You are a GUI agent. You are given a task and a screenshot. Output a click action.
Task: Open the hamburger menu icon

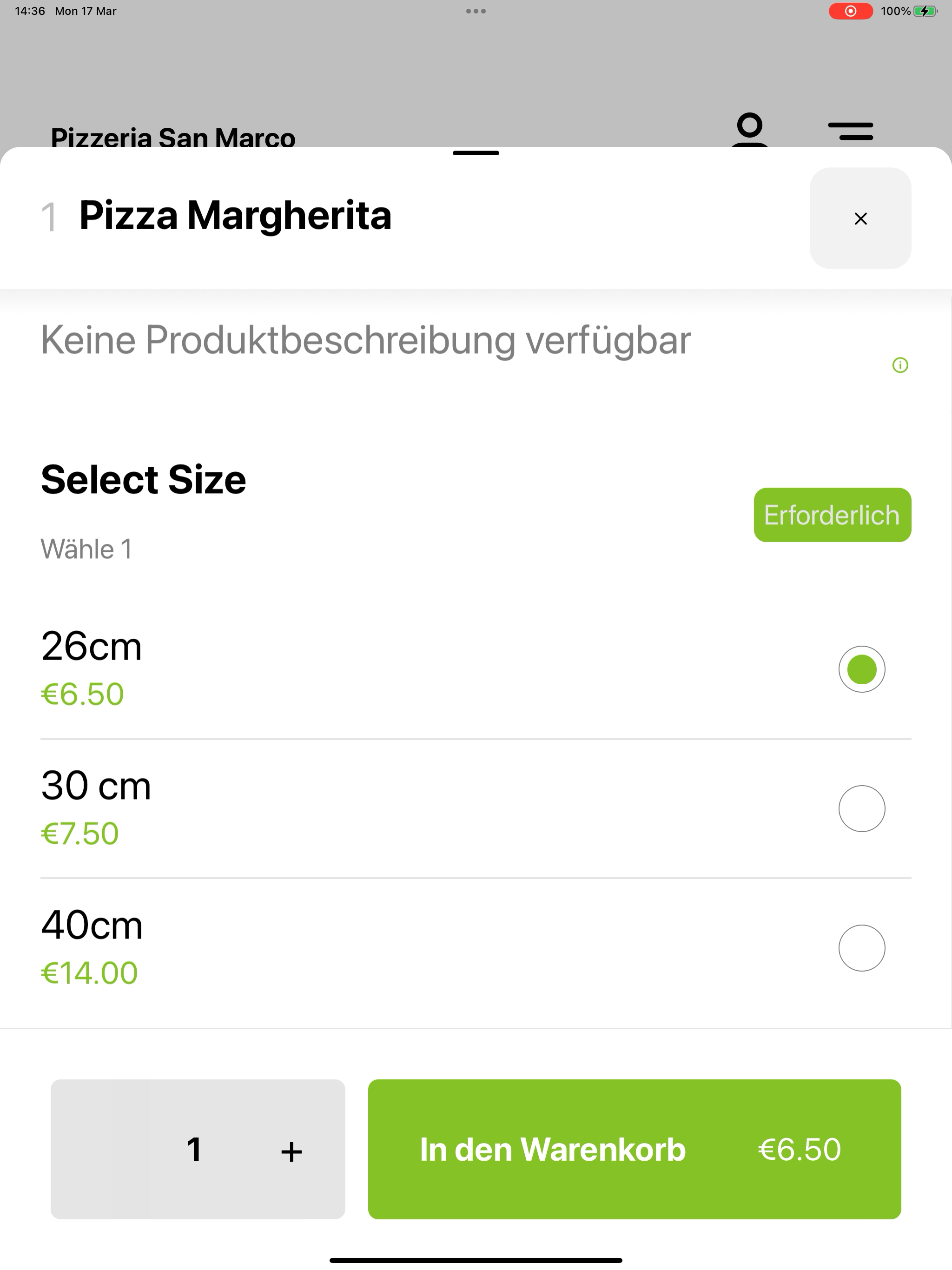pyautogui.click(x=850, y=131)
